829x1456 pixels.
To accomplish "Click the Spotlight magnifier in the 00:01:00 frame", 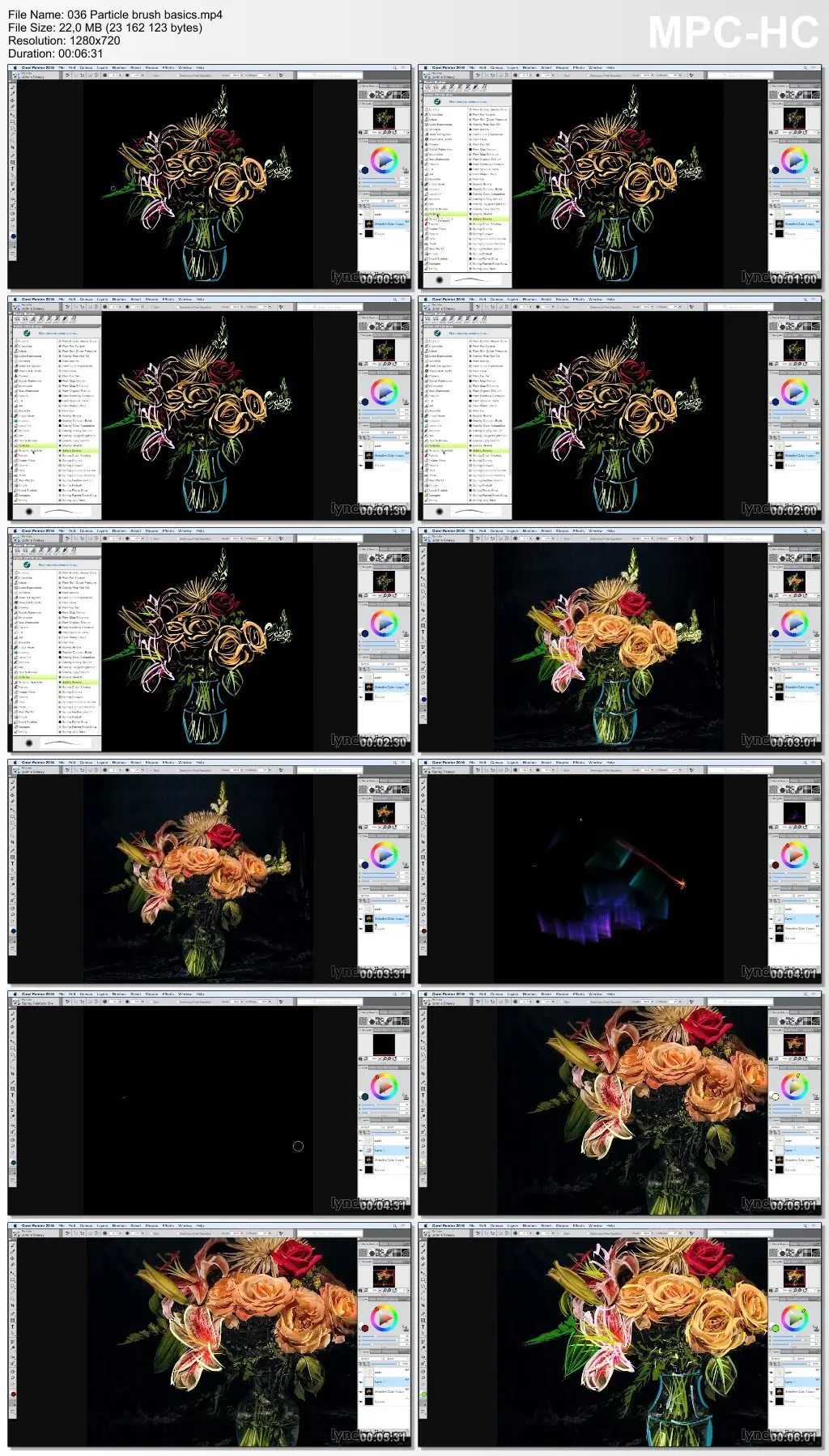I will tap(806, 68).
